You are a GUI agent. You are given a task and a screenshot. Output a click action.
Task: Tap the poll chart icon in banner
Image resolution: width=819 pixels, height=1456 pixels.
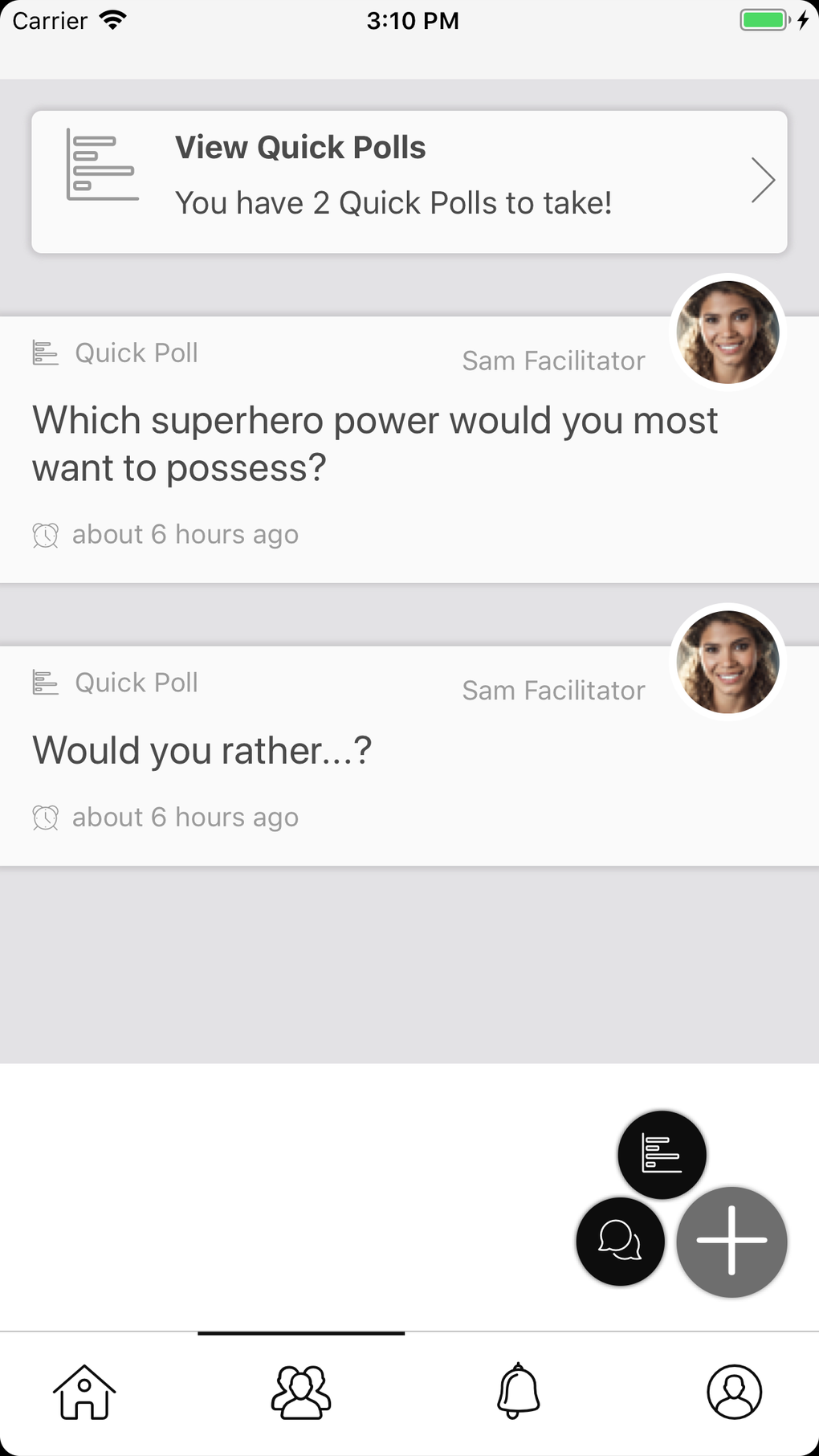click(102, 165)
